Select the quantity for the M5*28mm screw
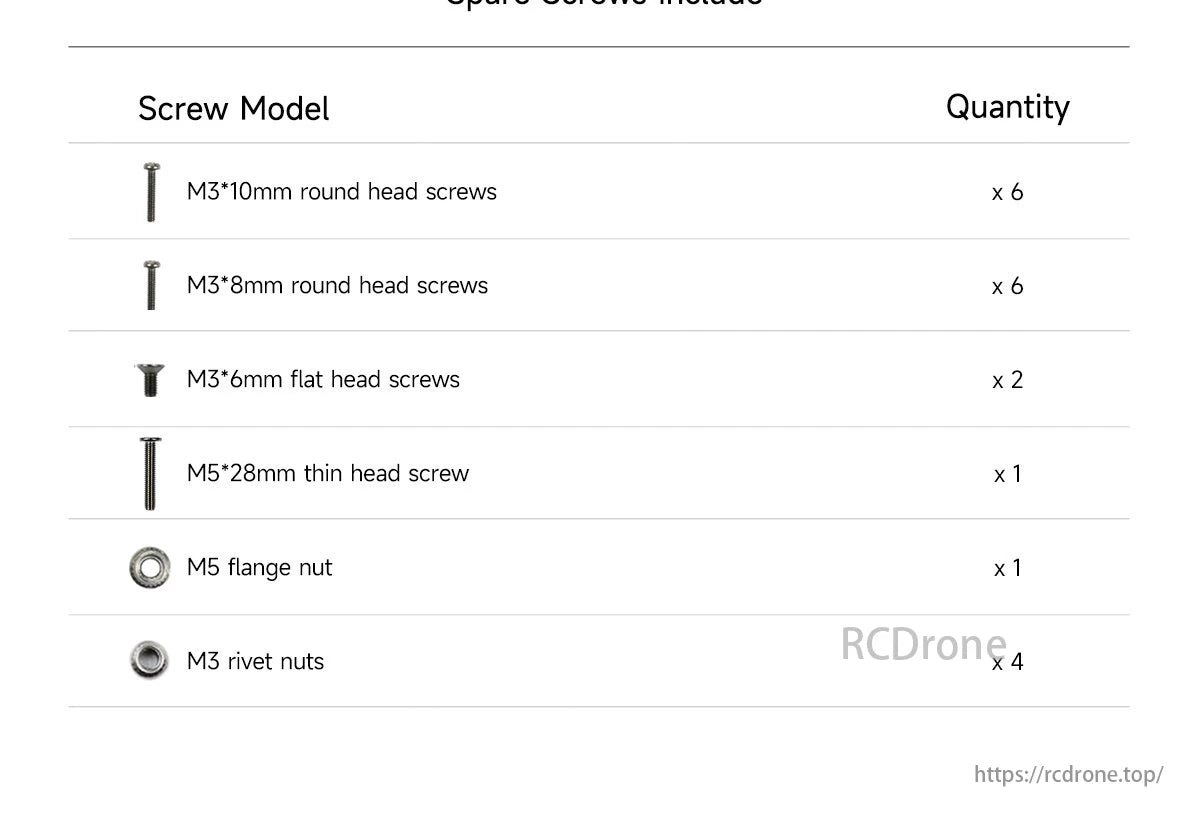 point(1007,474)
